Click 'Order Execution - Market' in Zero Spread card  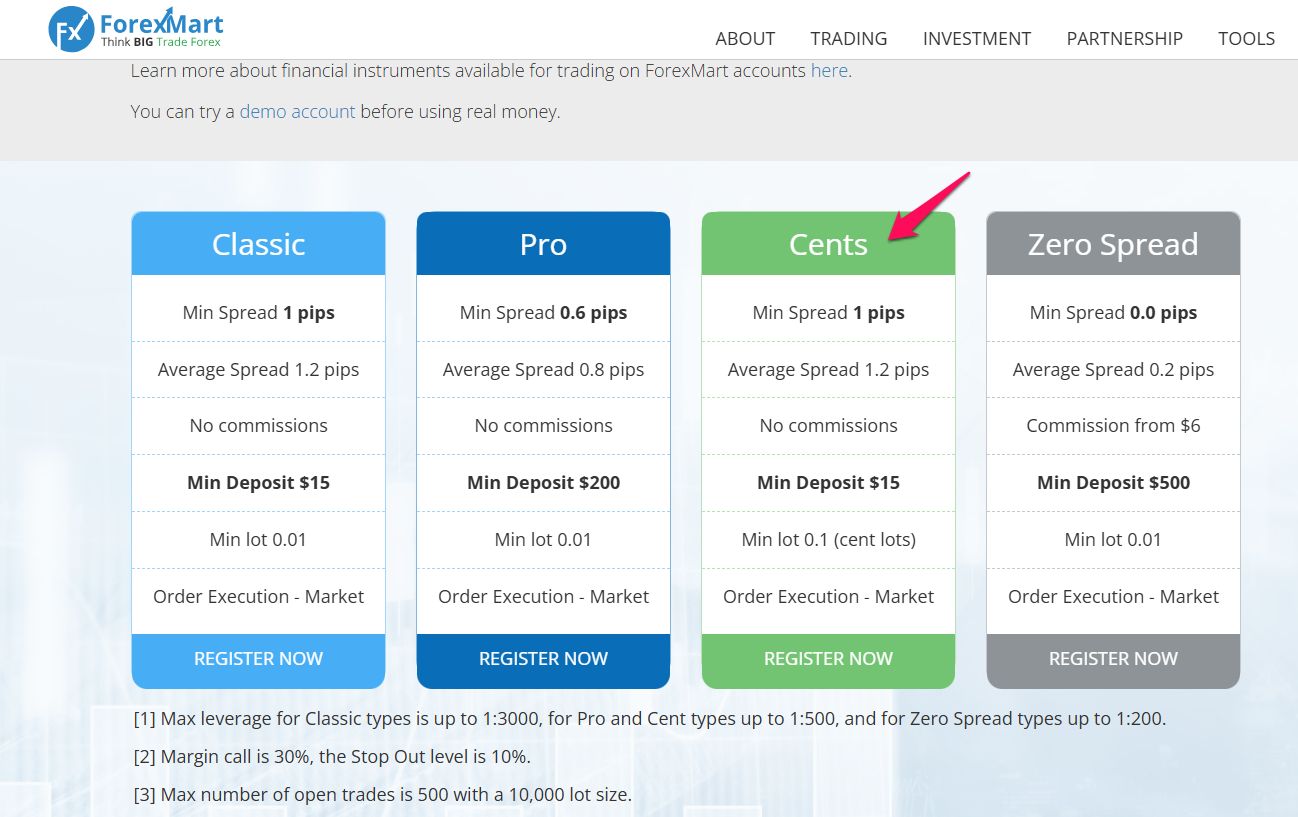1113,597
